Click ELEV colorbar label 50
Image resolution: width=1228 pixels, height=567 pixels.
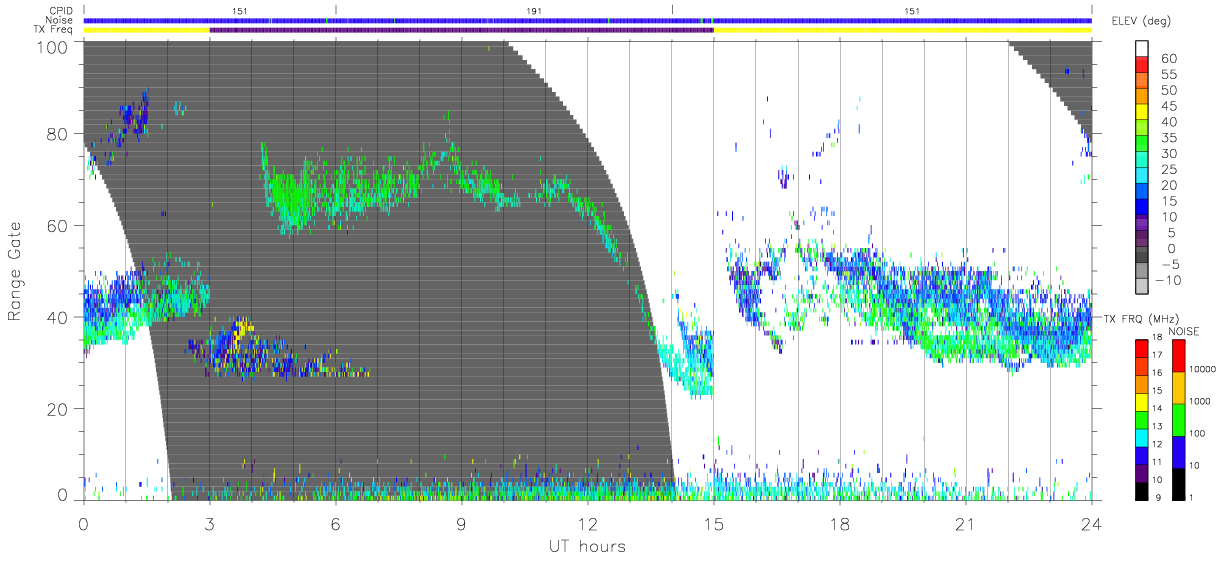click(x=1169, y=90)
